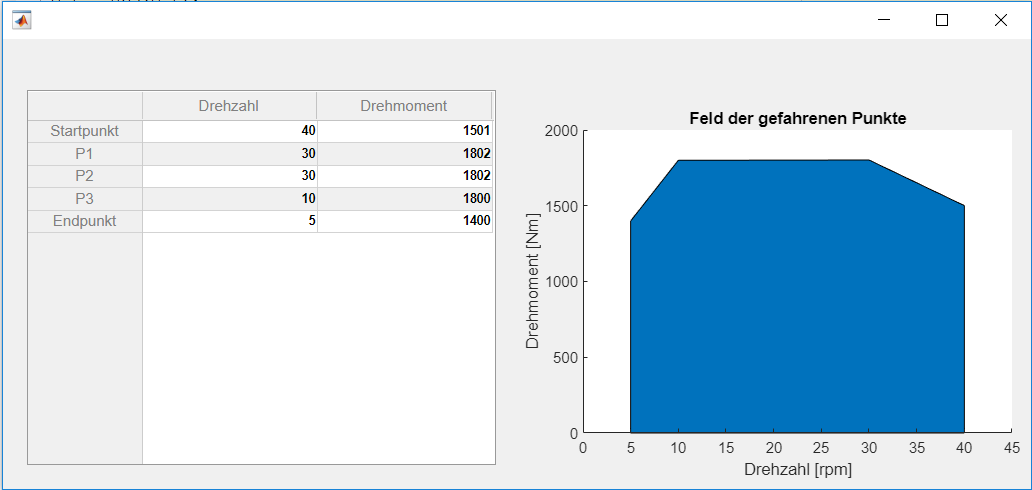The height and width of the screenshot is (490, 1032).
Task: Click the P3 Drehmoment cell showing 1800
Action: click(404, 199)
